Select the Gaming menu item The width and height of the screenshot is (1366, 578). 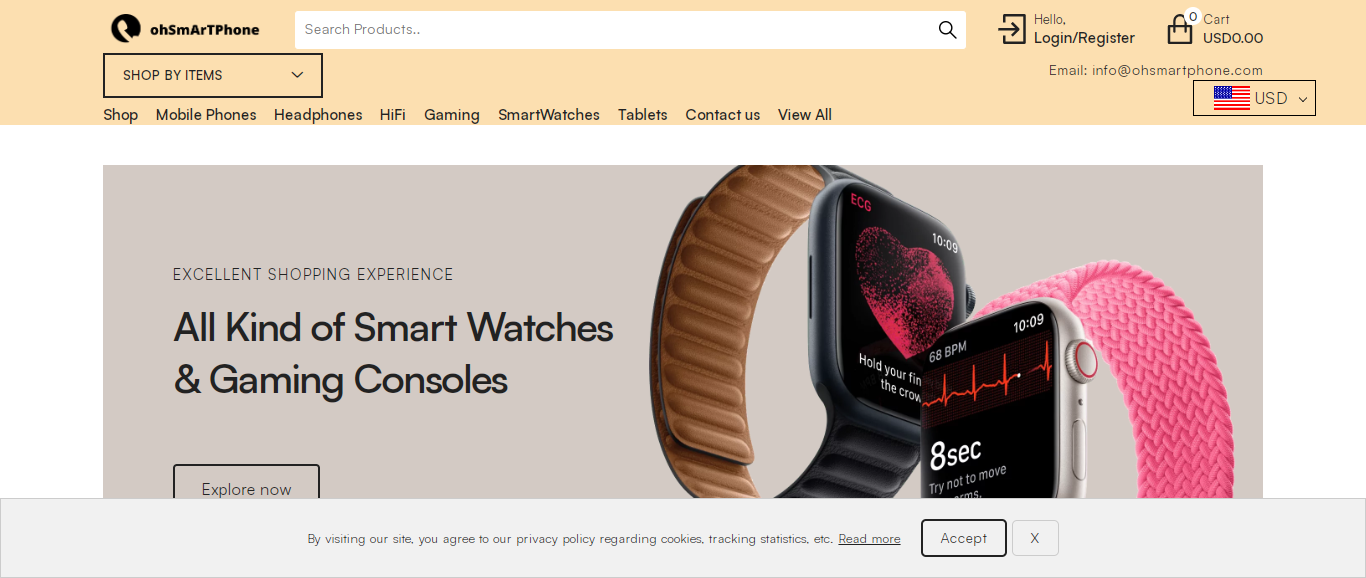click(452, 115)
